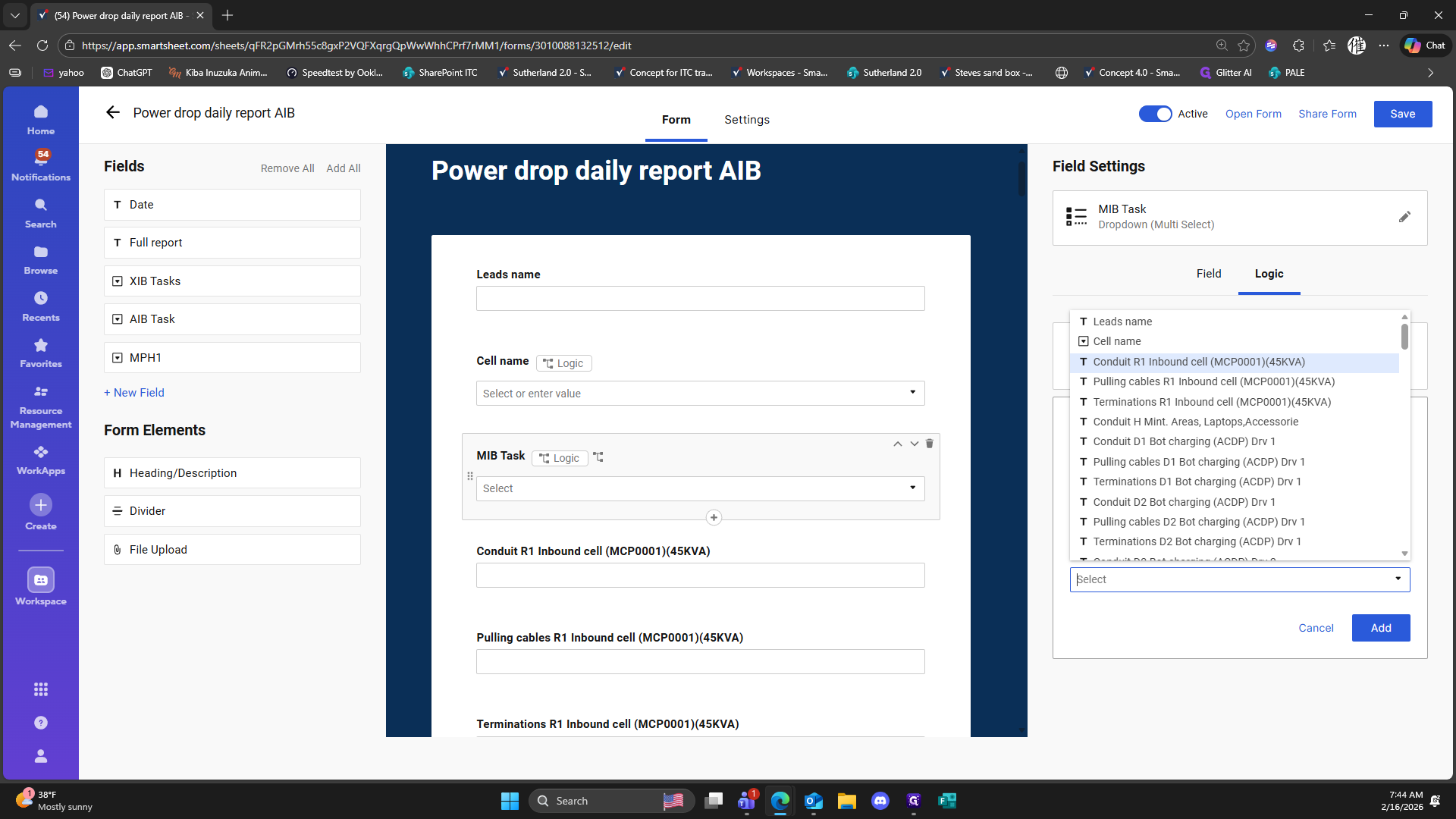
Task: Choose Pulling cables R1 Inbound cell option
Action: coord(1213,381)
